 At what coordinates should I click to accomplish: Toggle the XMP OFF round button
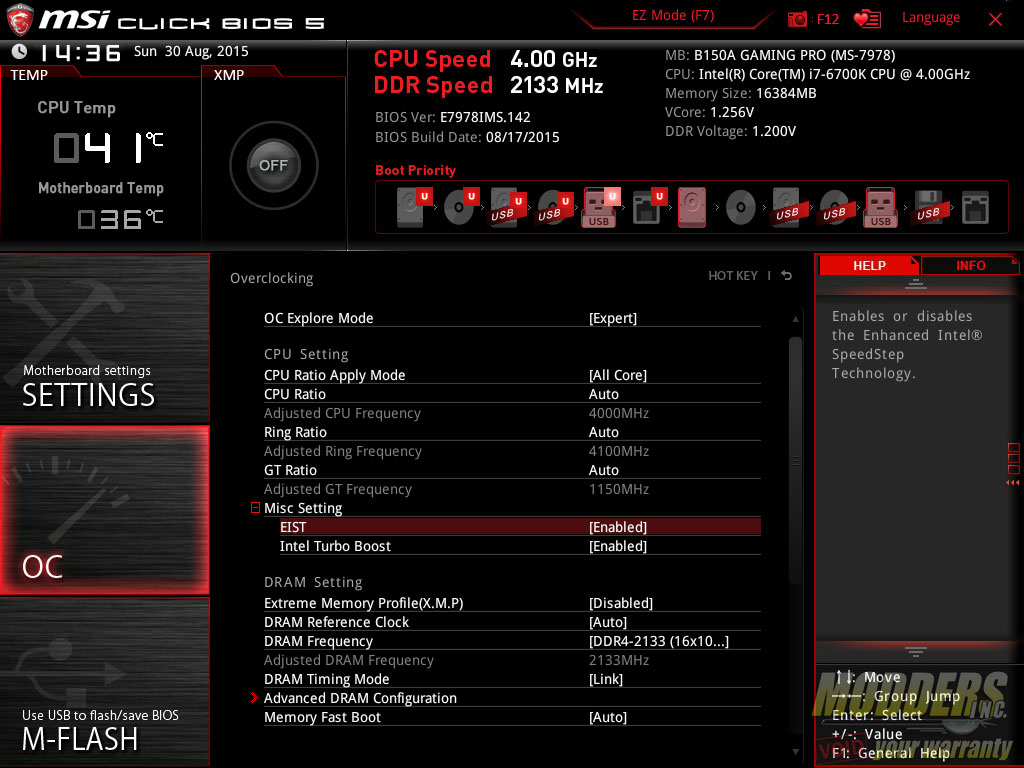tap(274, 165)
